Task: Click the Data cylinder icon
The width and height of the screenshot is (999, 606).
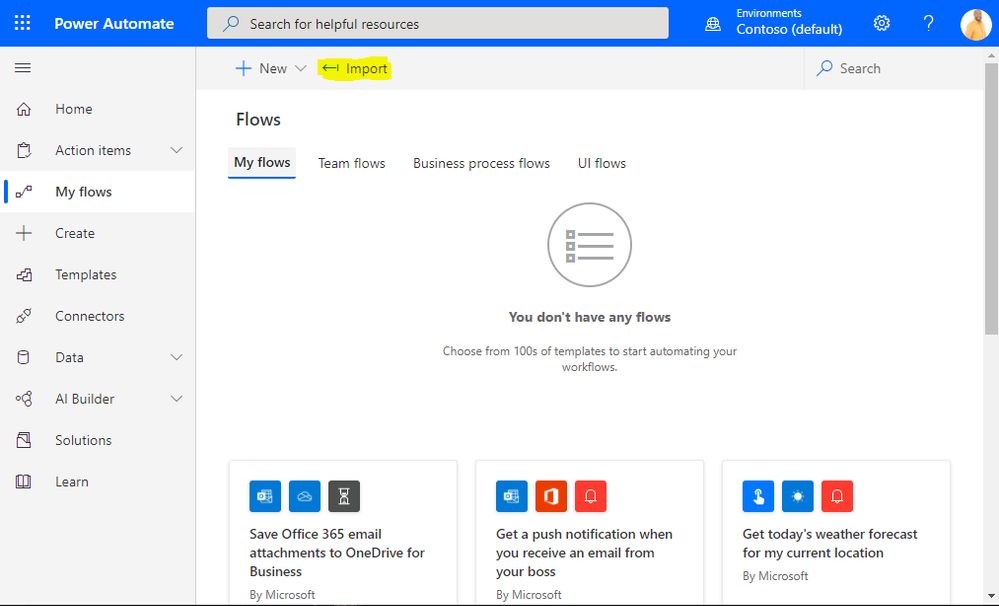Action: point(24,357)
